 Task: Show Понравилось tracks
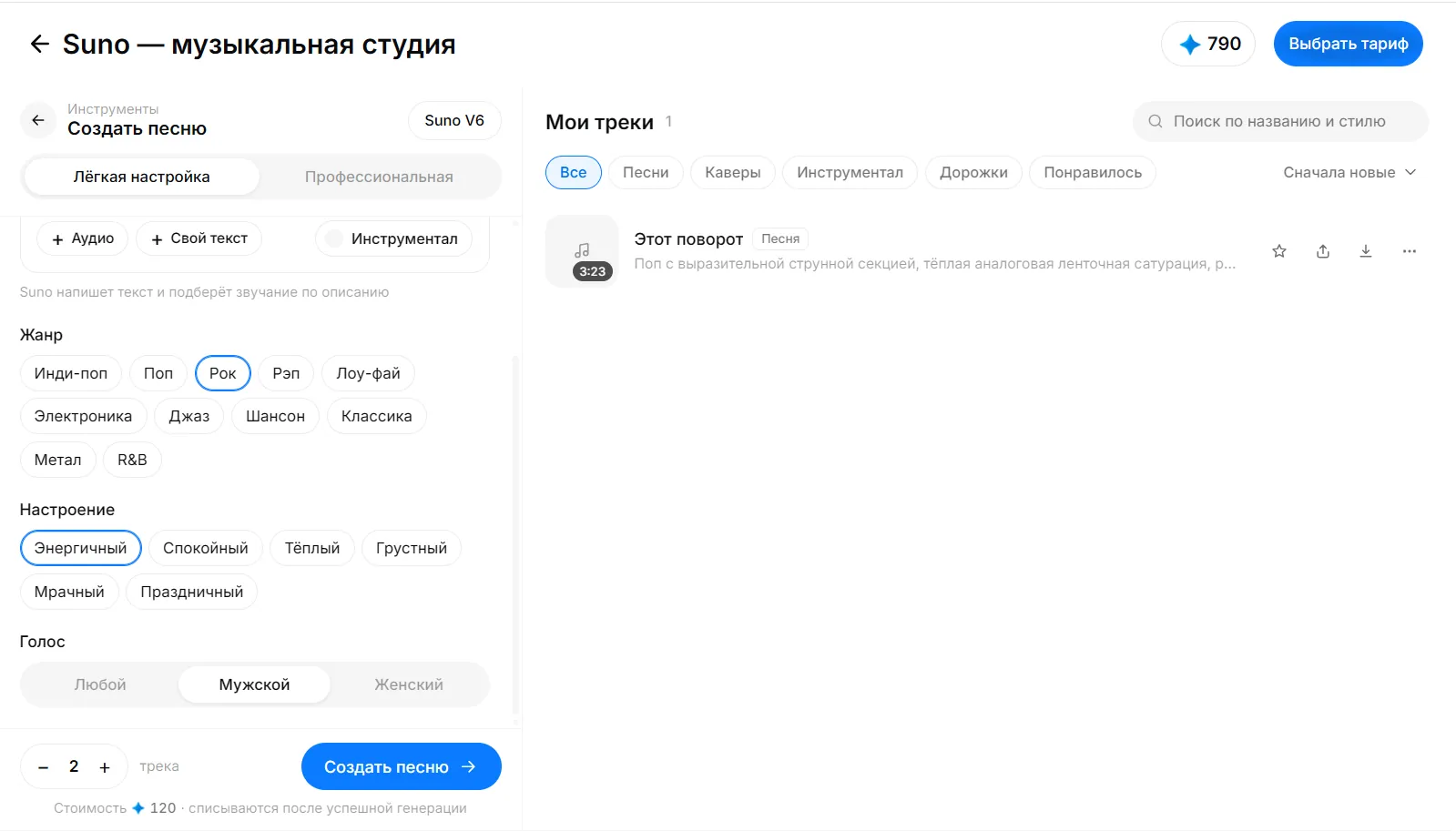coord(1093,172)
